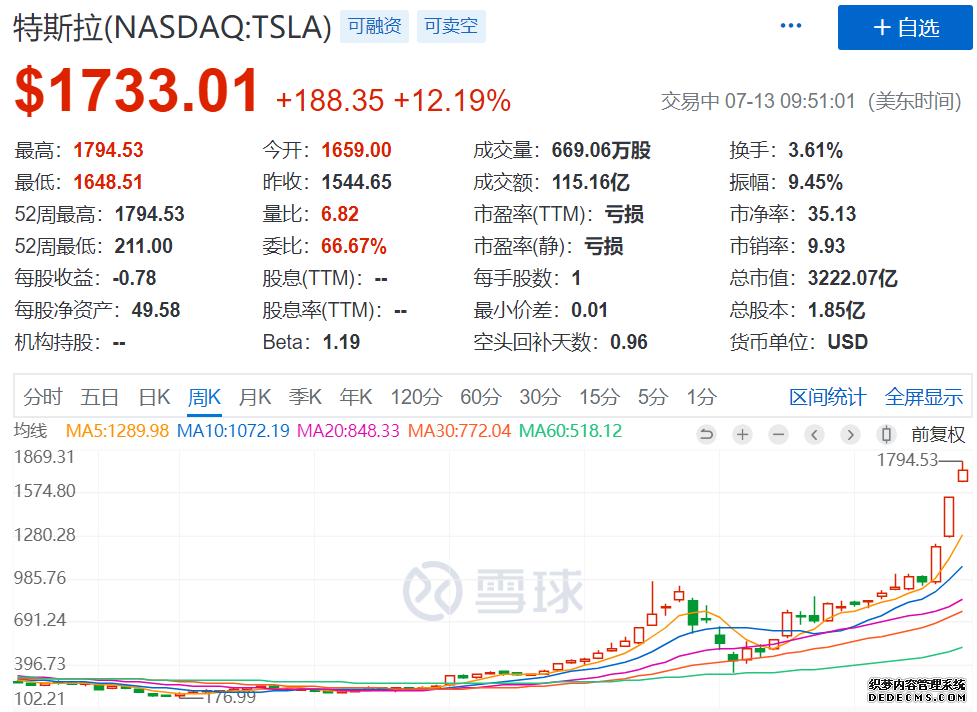977x712 pixels.
Task: Click the 可卖空 tag
Action: click(451, 27)
